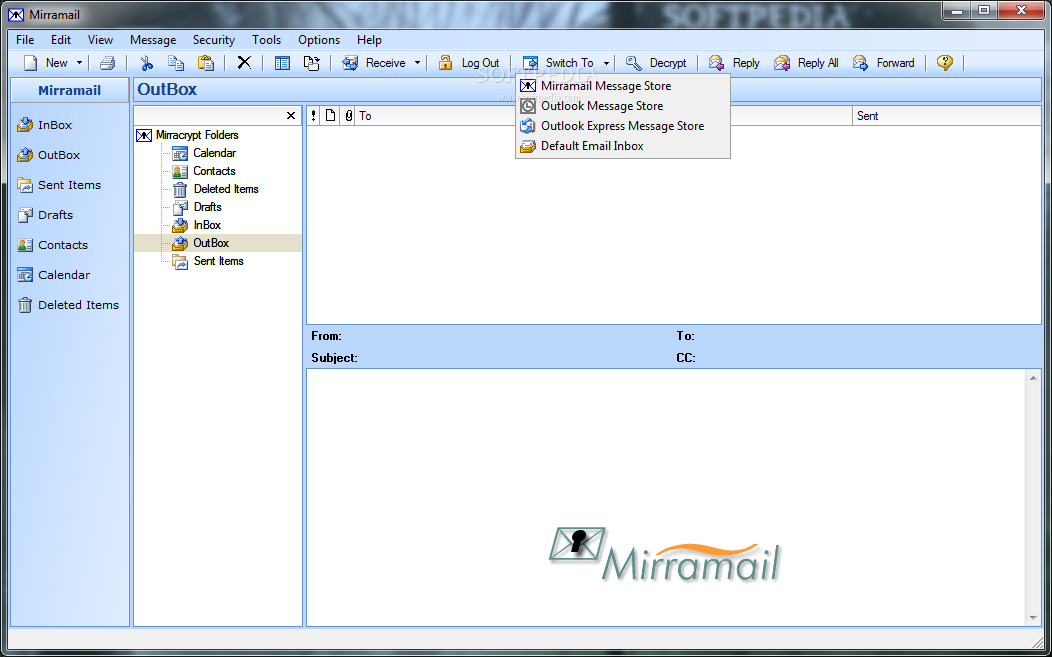Select the Mirracrypt Folders root node
Image resolution: width=1052 pixels, height=657 pixels.
[187, 135]
